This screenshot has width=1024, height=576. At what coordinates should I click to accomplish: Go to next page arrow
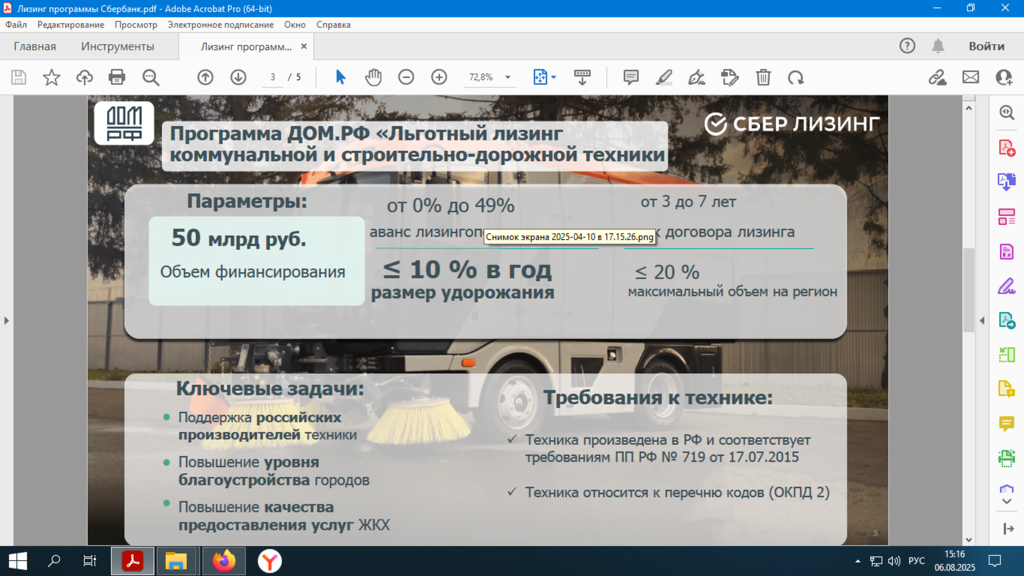coord(238,77)
